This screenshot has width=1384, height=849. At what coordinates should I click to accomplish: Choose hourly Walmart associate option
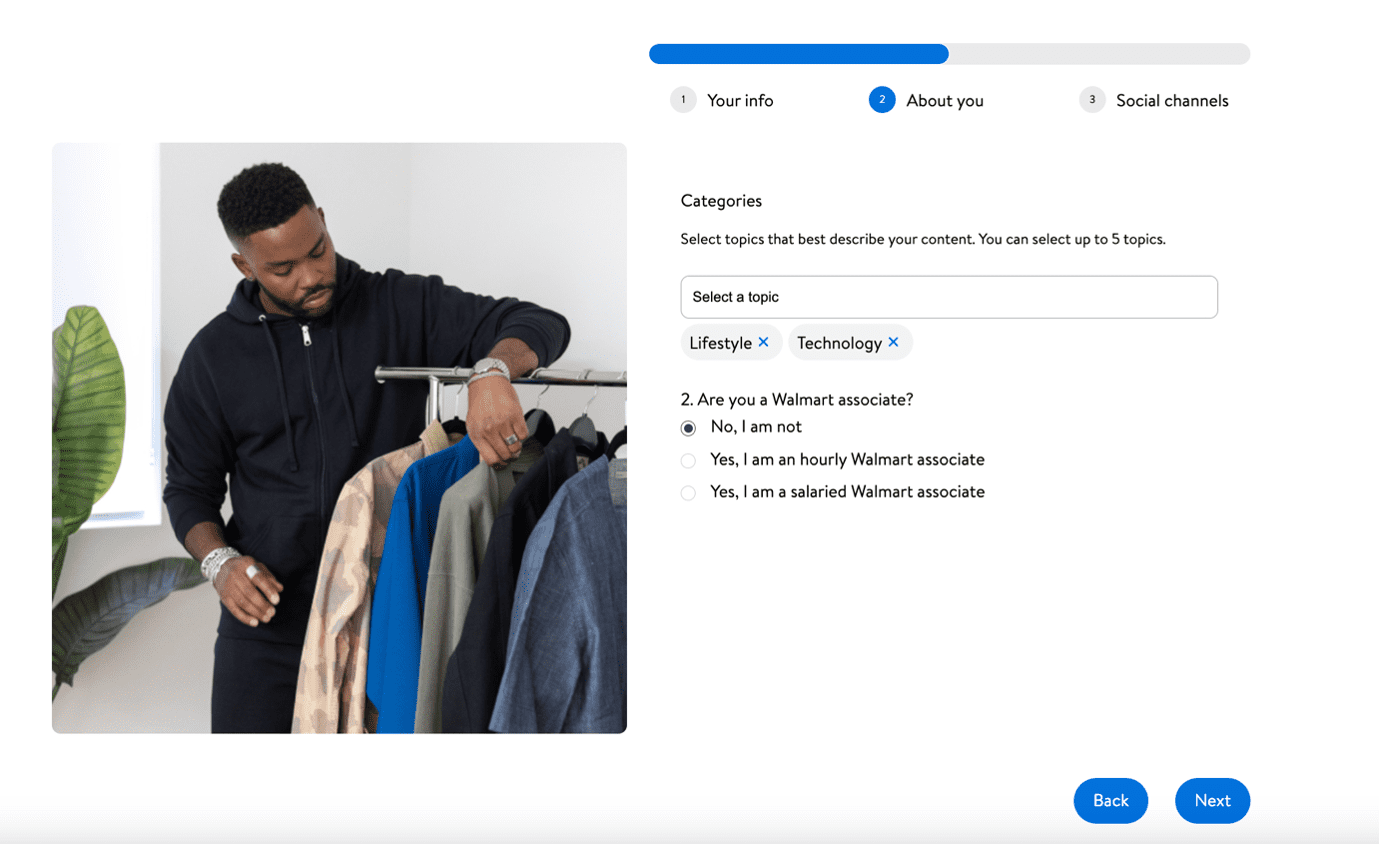tap(688, 460)
